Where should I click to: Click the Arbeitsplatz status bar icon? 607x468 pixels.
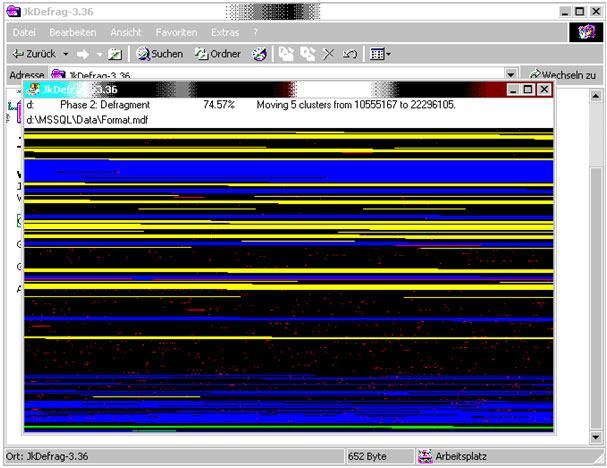(x=425, y=456)
